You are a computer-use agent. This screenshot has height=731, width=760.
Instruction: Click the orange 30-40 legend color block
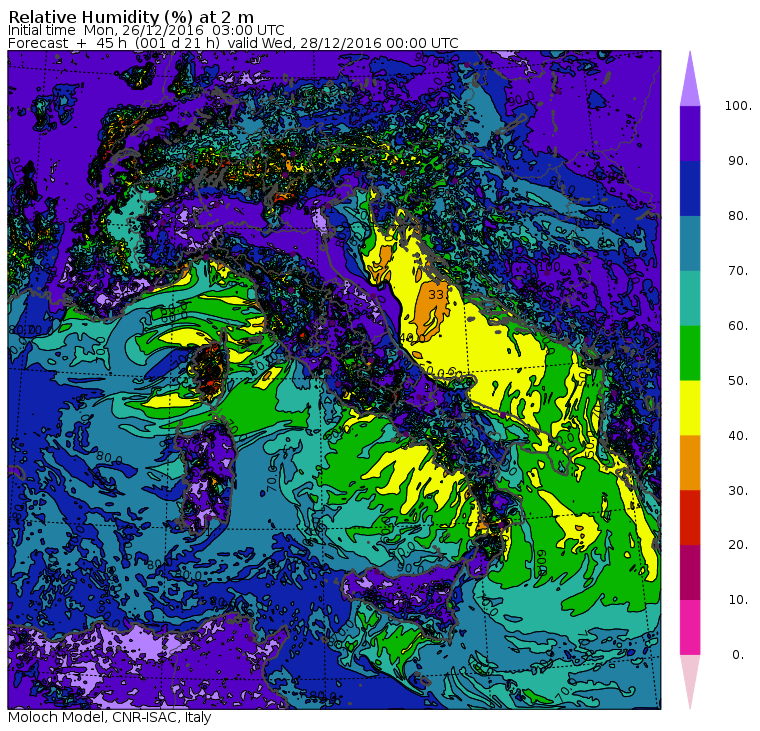[690, 462]
